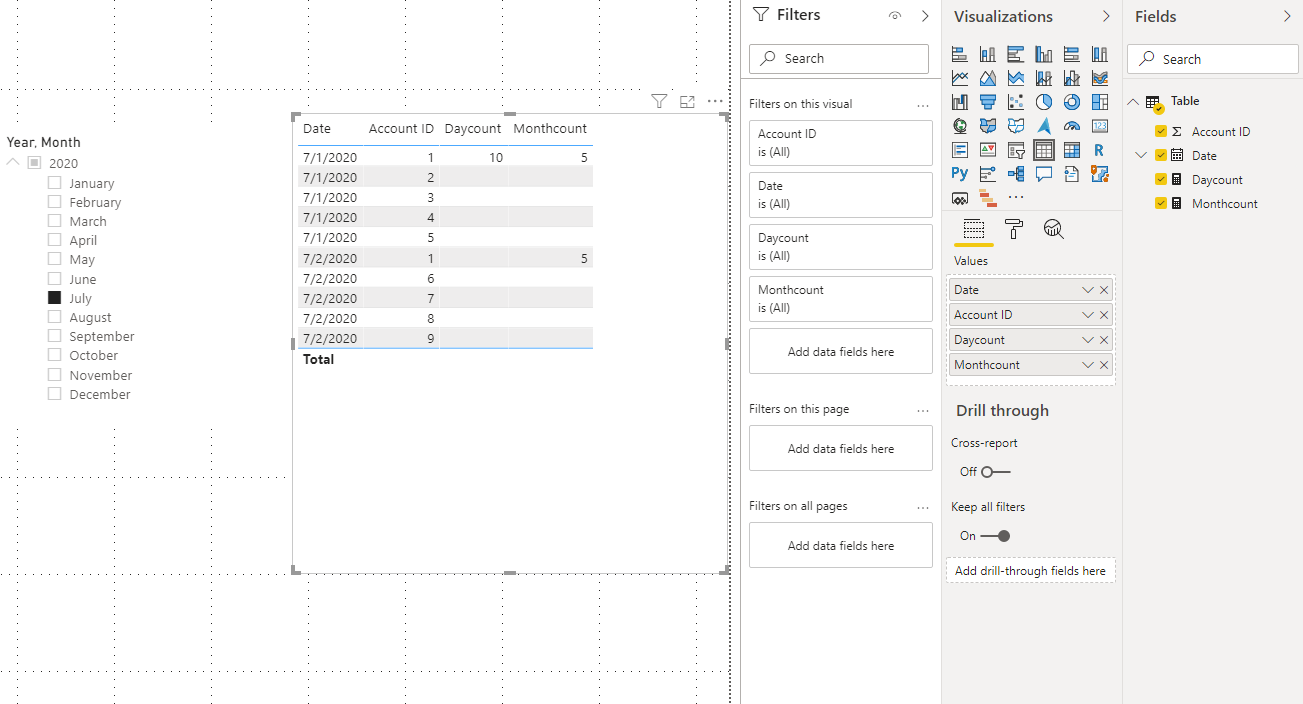
Task: Open the Analytics magnifier tab
Action: 1053,229
